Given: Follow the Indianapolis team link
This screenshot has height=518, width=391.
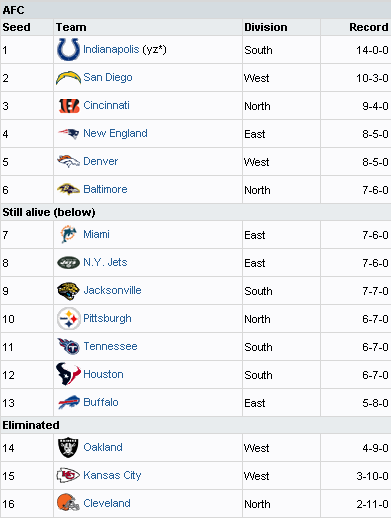Looking at the screenshot, I should click(x=111, y=49).
